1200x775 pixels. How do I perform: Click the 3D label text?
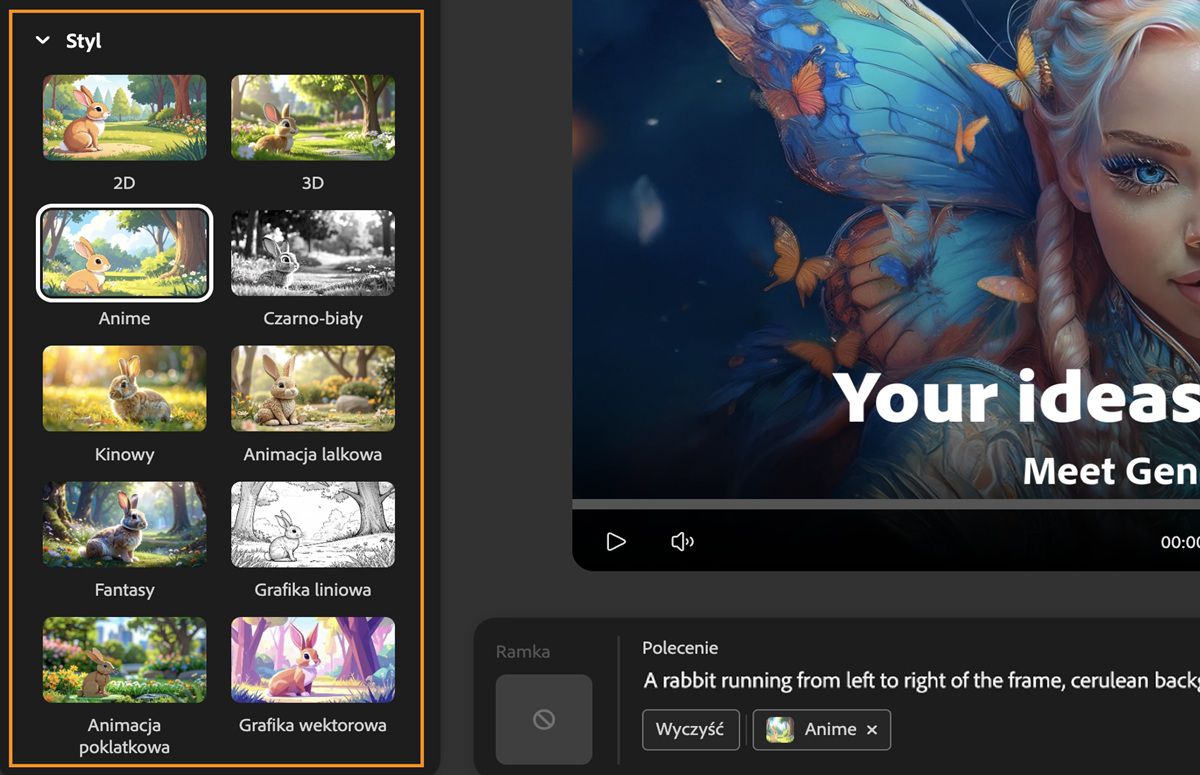tap(313, 183)
